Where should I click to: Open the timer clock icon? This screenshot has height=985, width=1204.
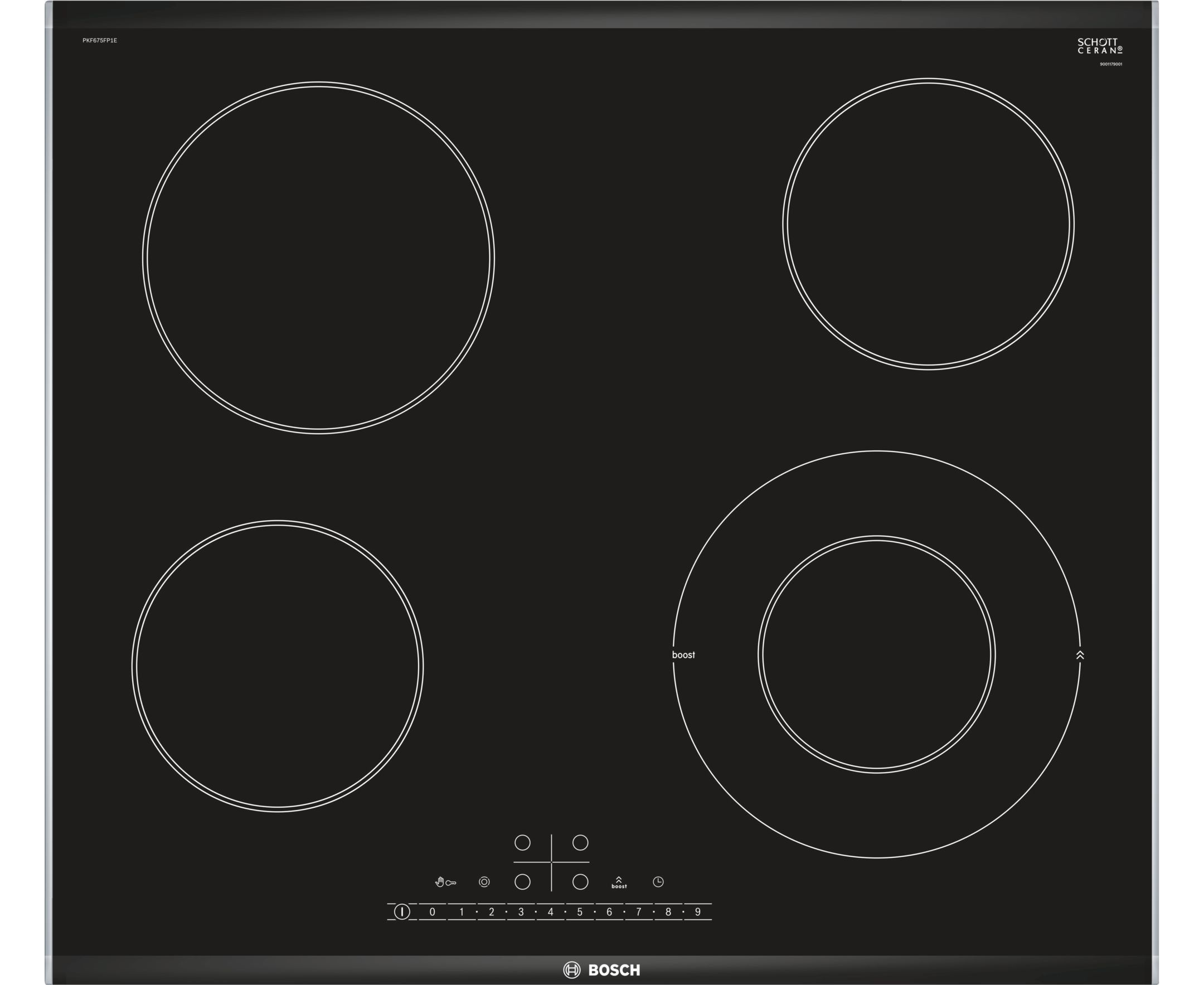658,882
